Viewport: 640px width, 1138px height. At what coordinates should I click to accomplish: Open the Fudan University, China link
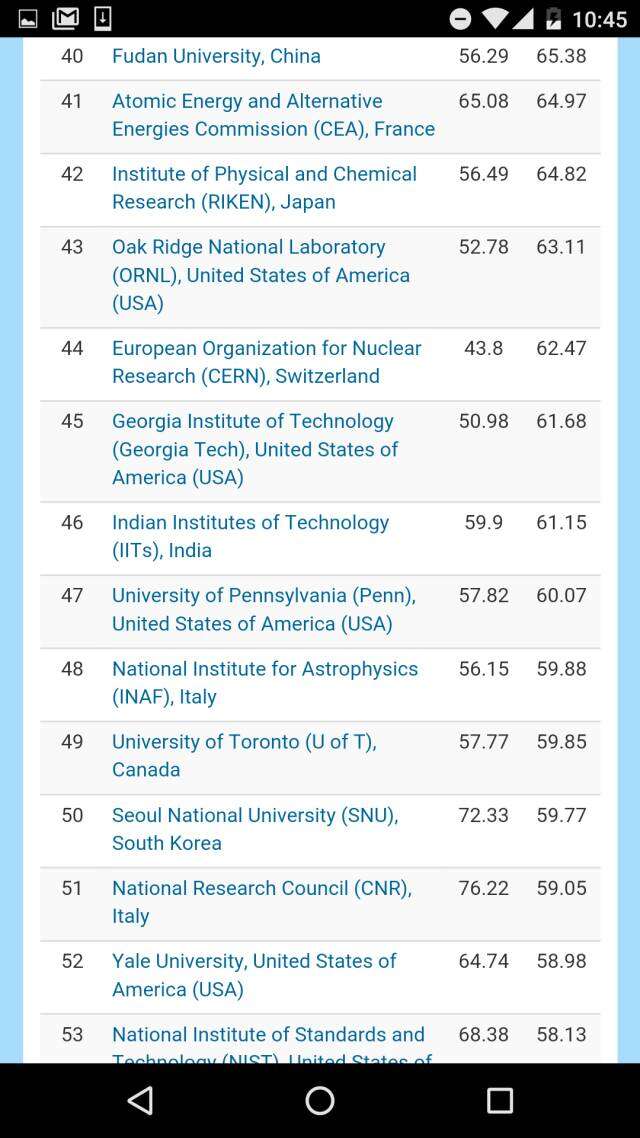click(x=216, y=56)
